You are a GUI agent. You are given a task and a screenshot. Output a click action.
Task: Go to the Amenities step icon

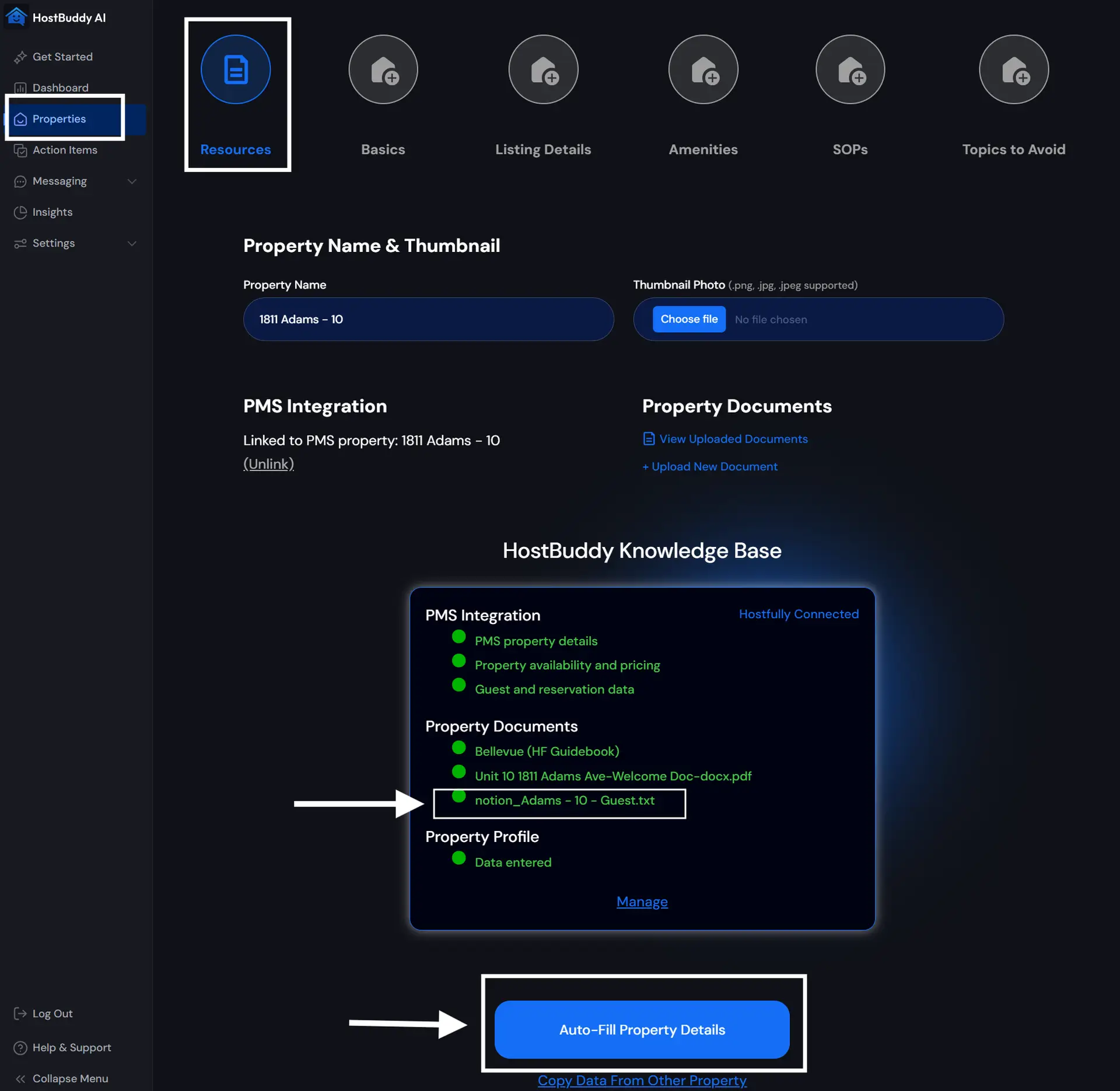[x=703, y=69]
